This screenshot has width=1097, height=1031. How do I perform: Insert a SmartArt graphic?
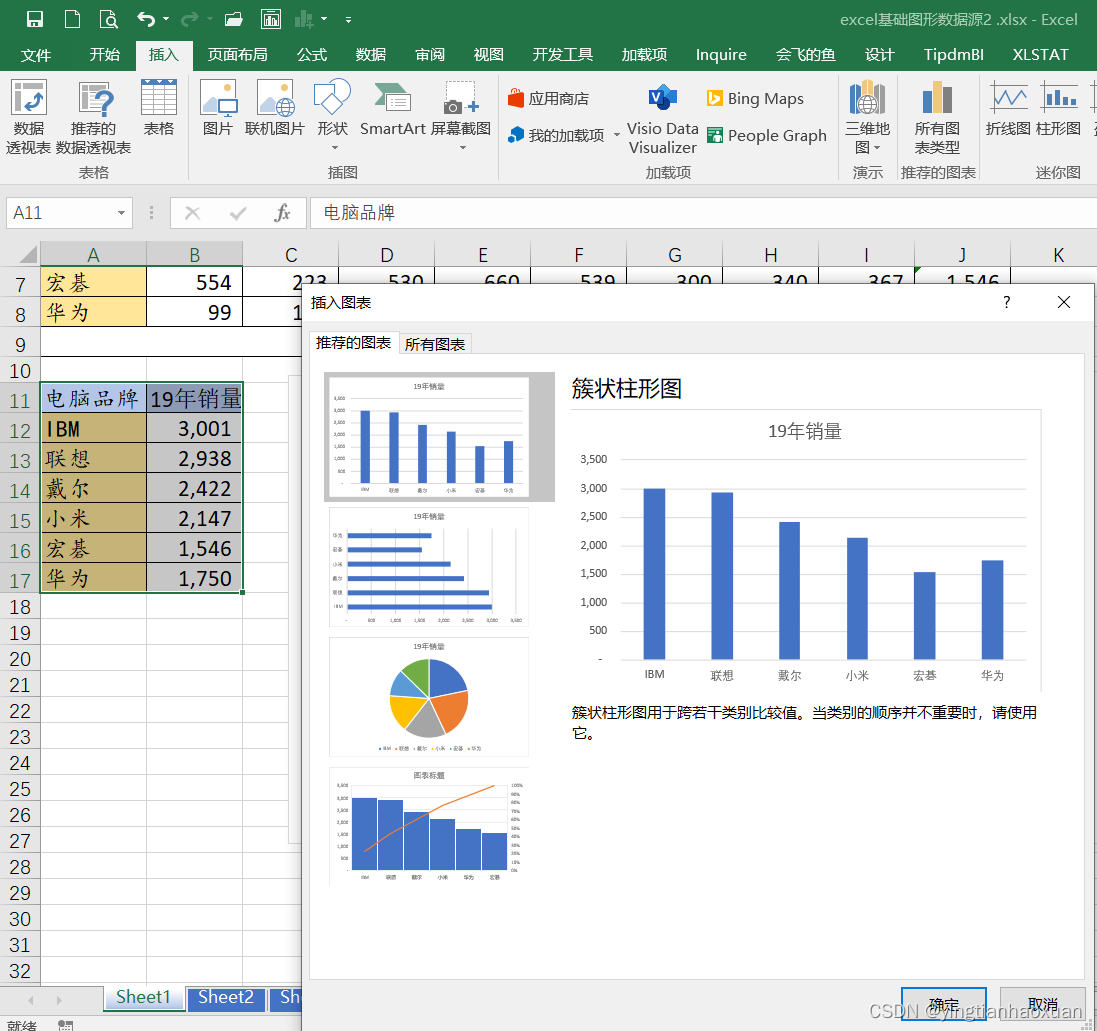point(392,108)
